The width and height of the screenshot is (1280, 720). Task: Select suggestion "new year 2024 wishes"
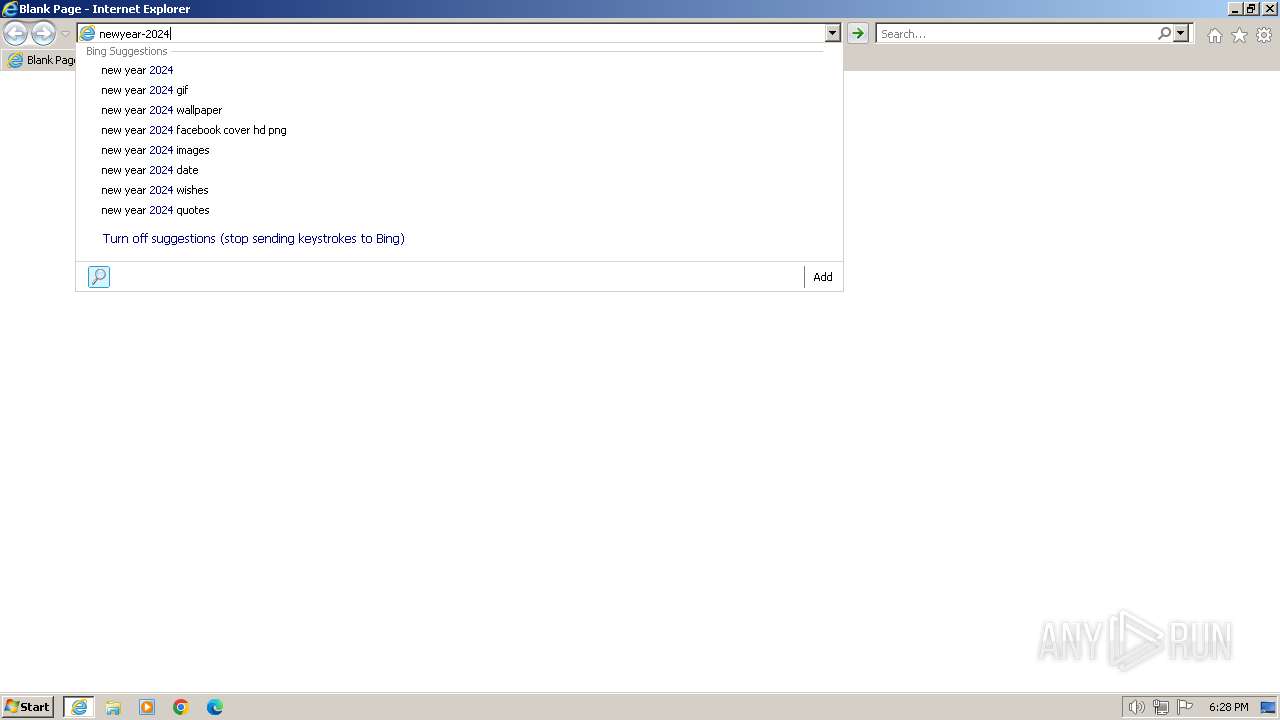tap(459, 190)
